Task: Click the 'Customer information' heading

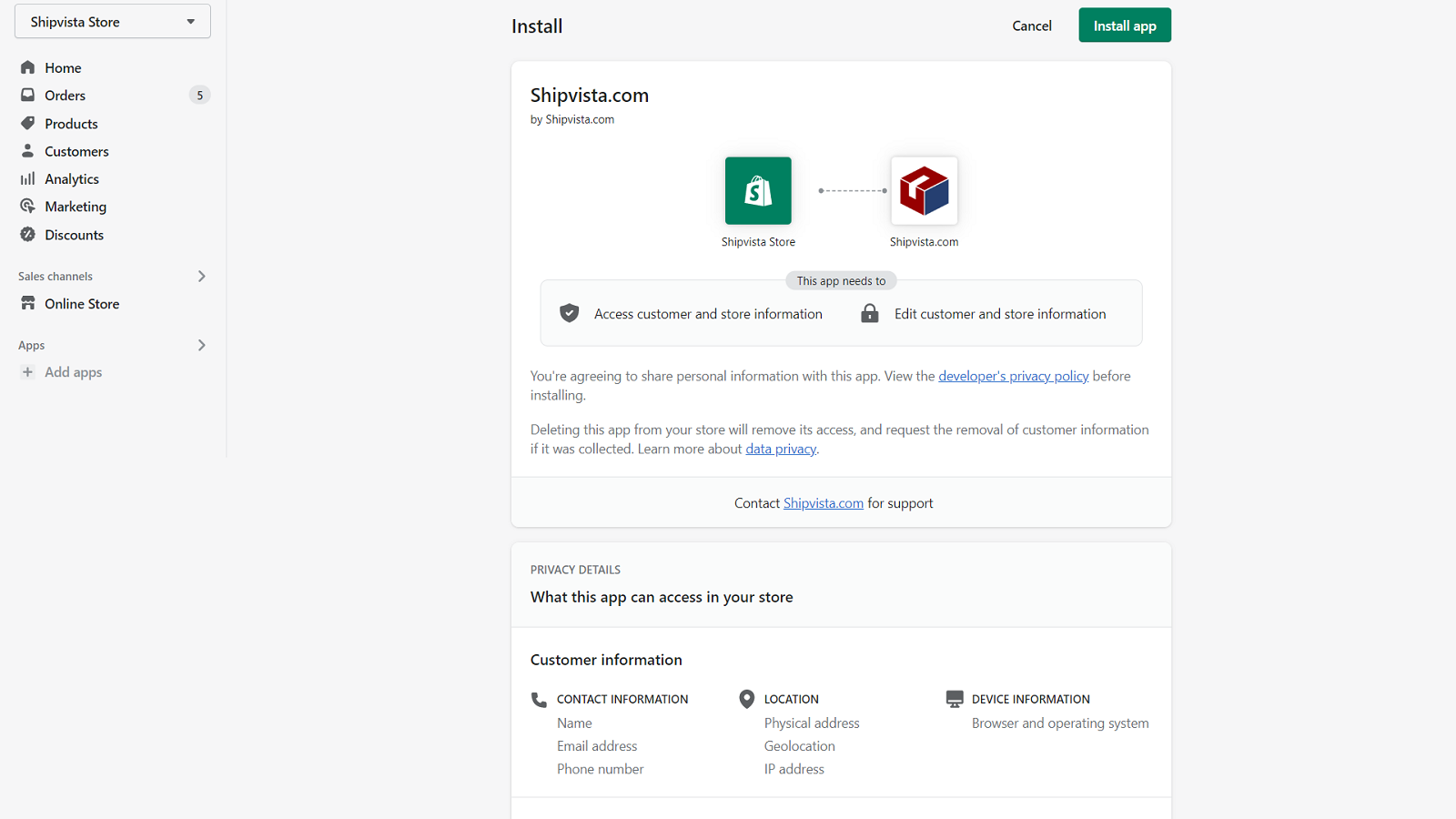Action: pyautogui.click(x=606, y=660)
